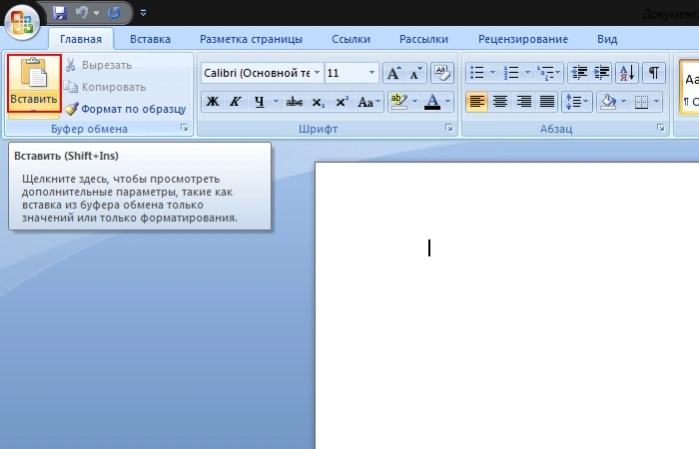
Task: Apply bulleted list
Action: click(x=477, y=73)
